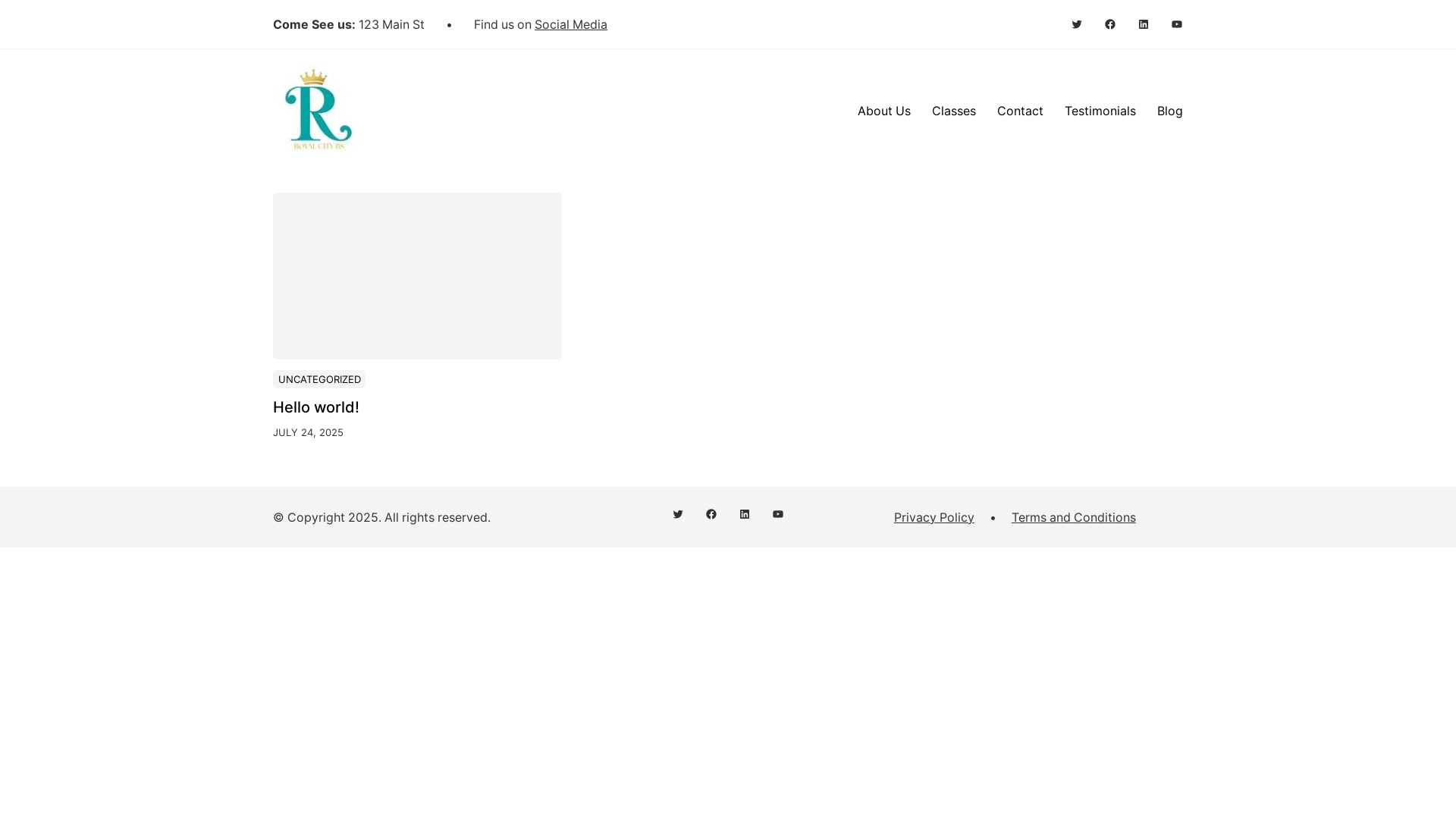Open the Contact menu link
This screenshot has width=1456, height=819.
click(x=1020, y=111)
